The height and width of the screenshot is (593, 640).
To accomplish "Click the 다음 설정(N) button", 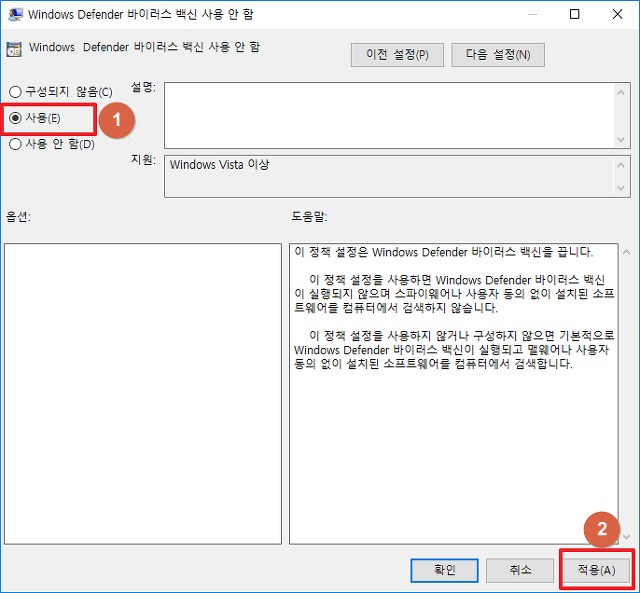I will [x=498, y=55].
